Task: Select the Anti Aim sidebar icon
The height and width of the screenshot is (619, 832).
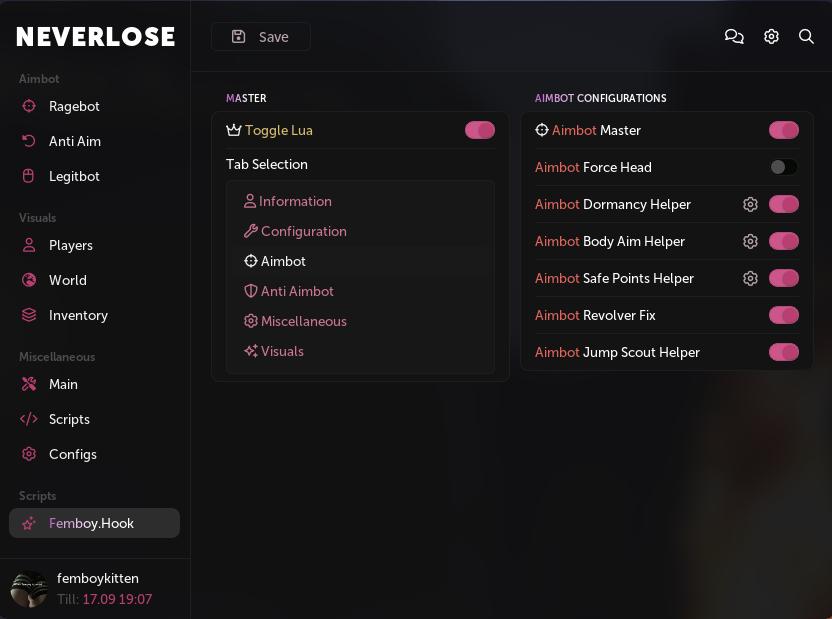Action: click(x=28, y=141)
